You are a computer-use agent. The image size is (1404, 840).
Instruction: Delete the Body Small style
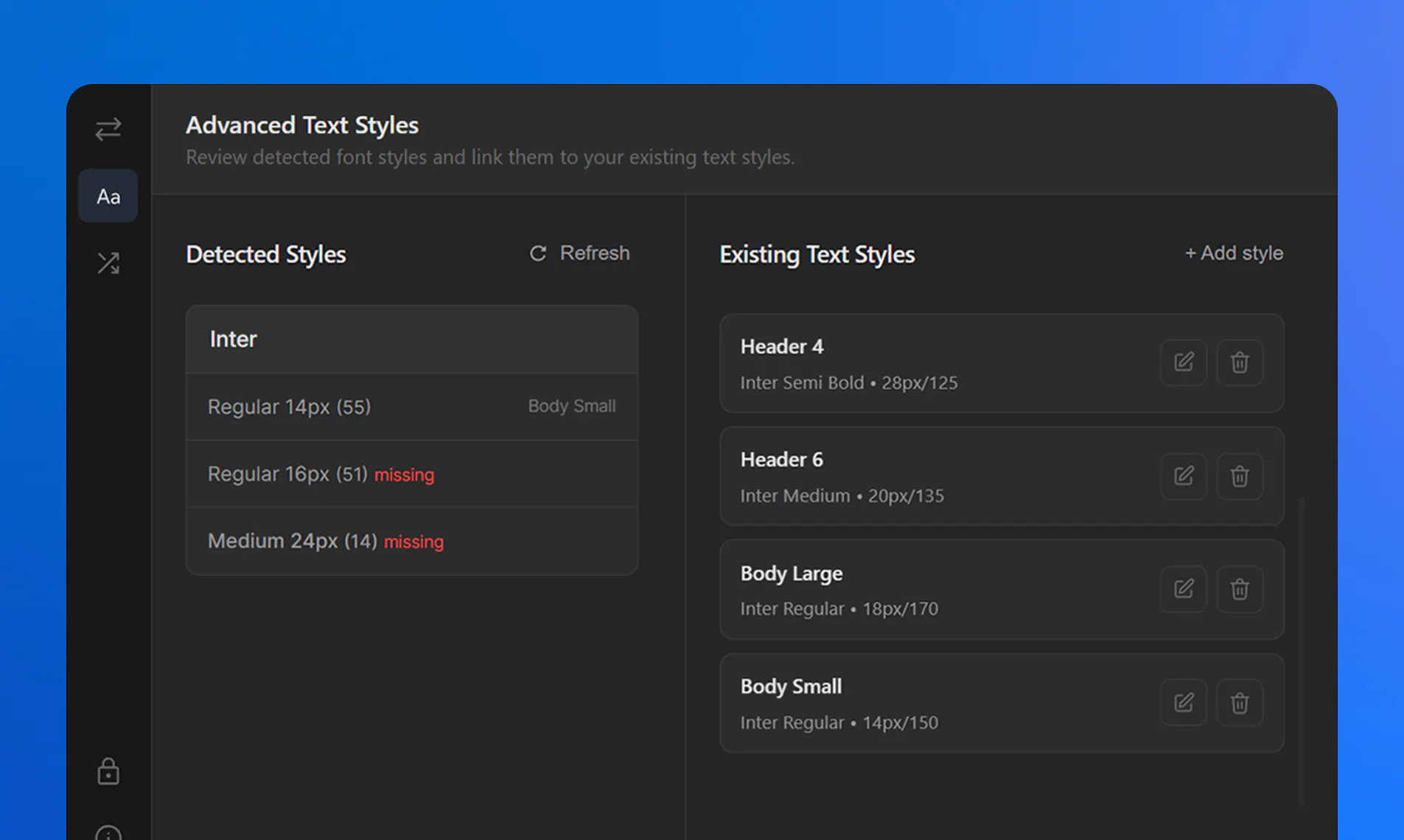tap(1240, 702)
